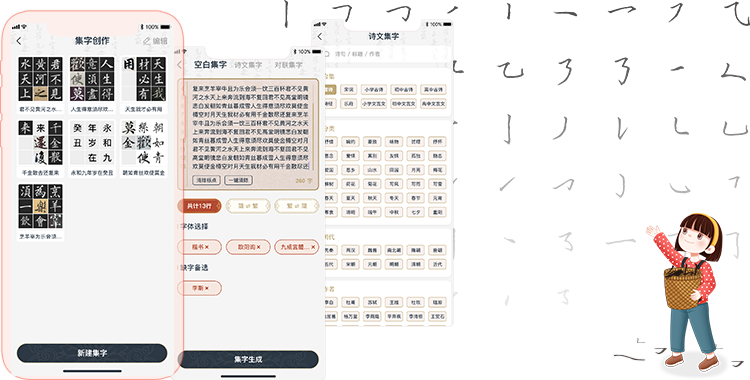Screen dimensions: 750x380
Task: Remove the 楷书 font tag
Action: (206, 247)
